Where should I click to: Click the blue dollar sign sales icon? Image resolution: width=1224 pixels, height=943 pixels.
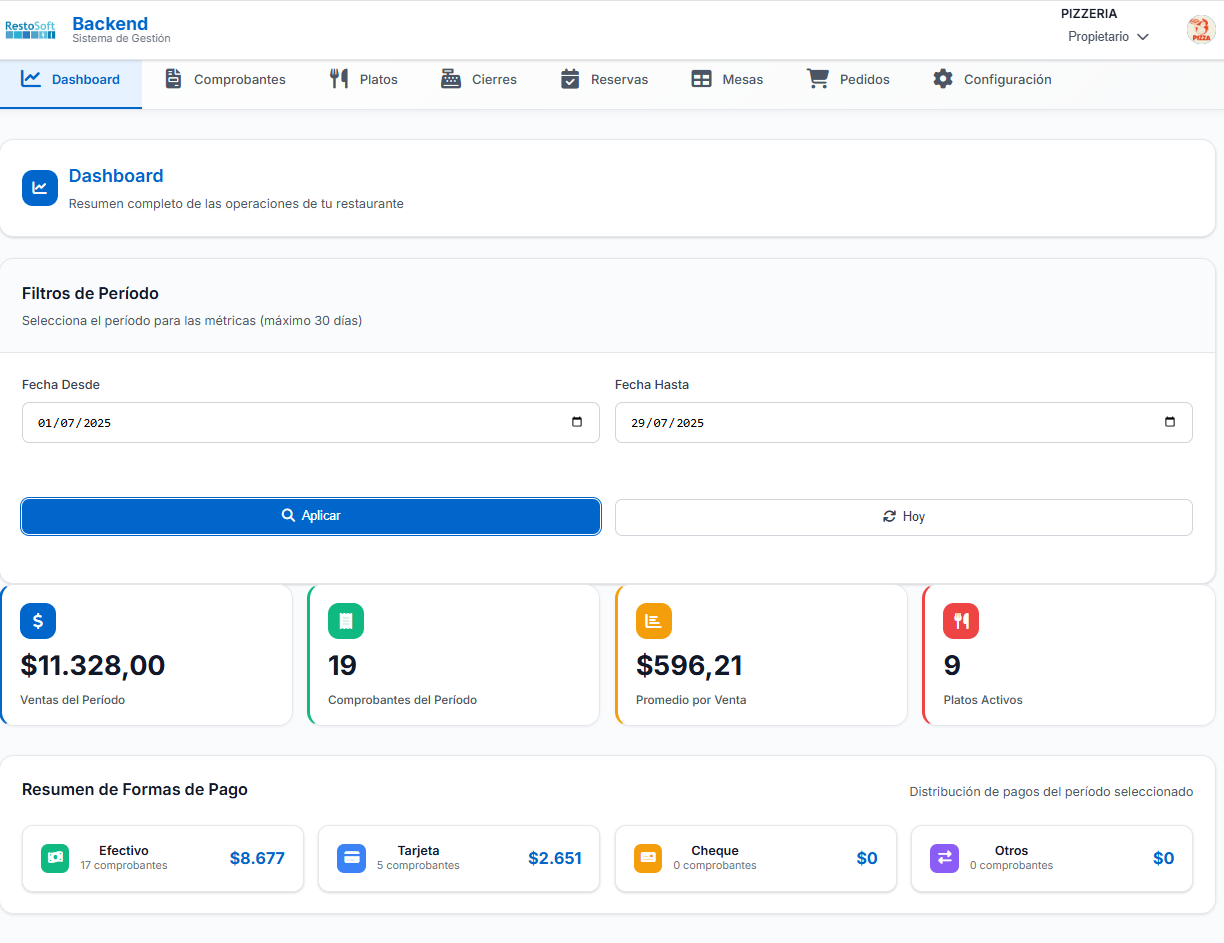[x=38, y=621]
